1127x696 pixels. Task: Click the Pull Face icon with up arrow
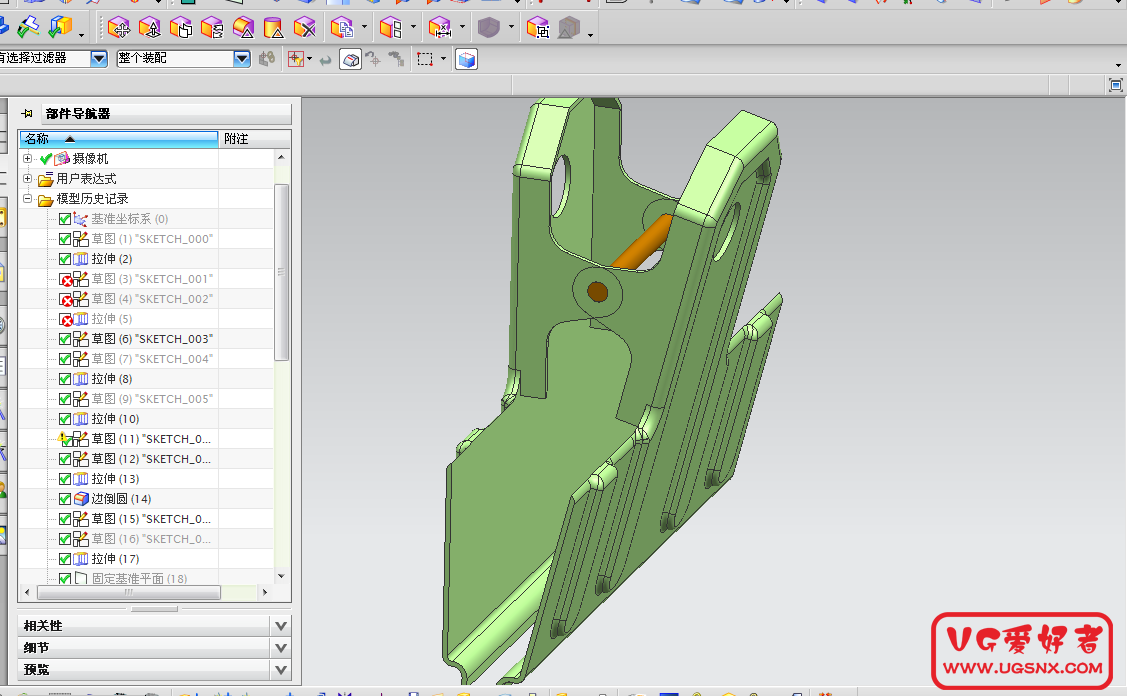tap(150, 28)
